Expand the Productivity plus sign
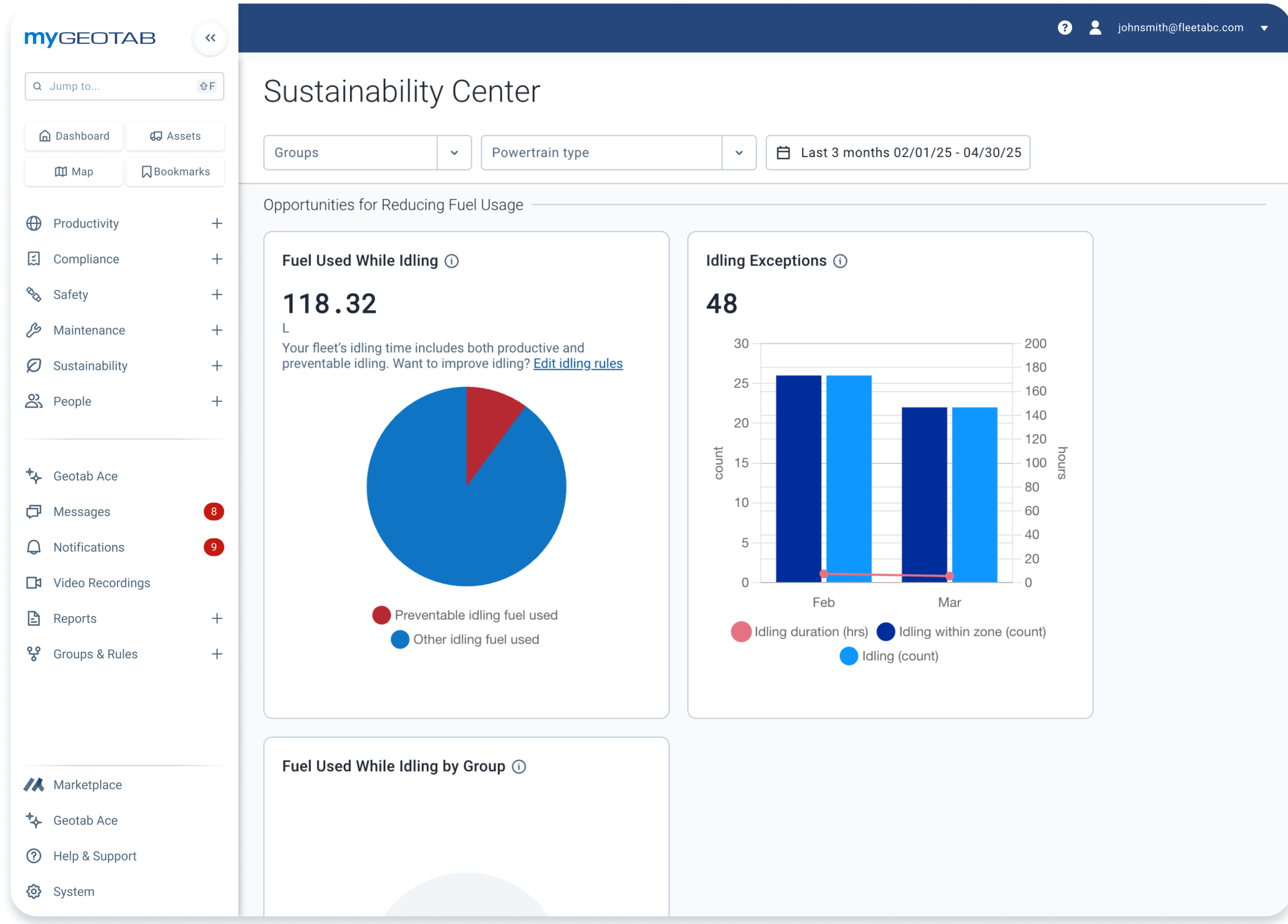The image size is (1288, 924). pyautogui.click(x=217, y=223)
